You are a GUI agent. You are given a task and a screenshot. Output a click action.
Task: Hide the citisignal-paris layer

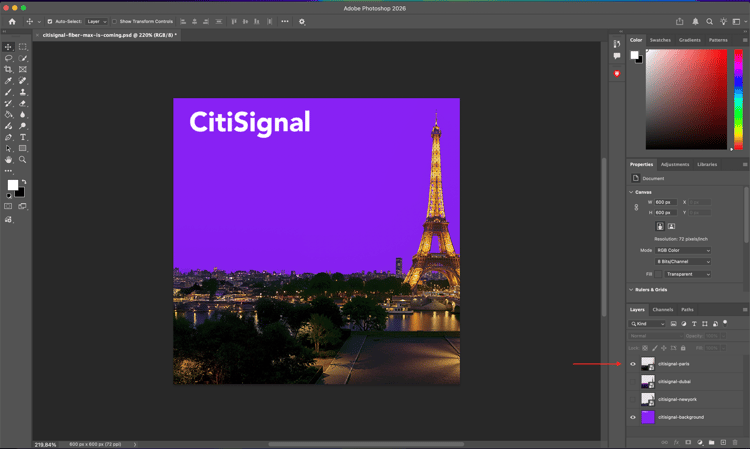coord(633,364)
